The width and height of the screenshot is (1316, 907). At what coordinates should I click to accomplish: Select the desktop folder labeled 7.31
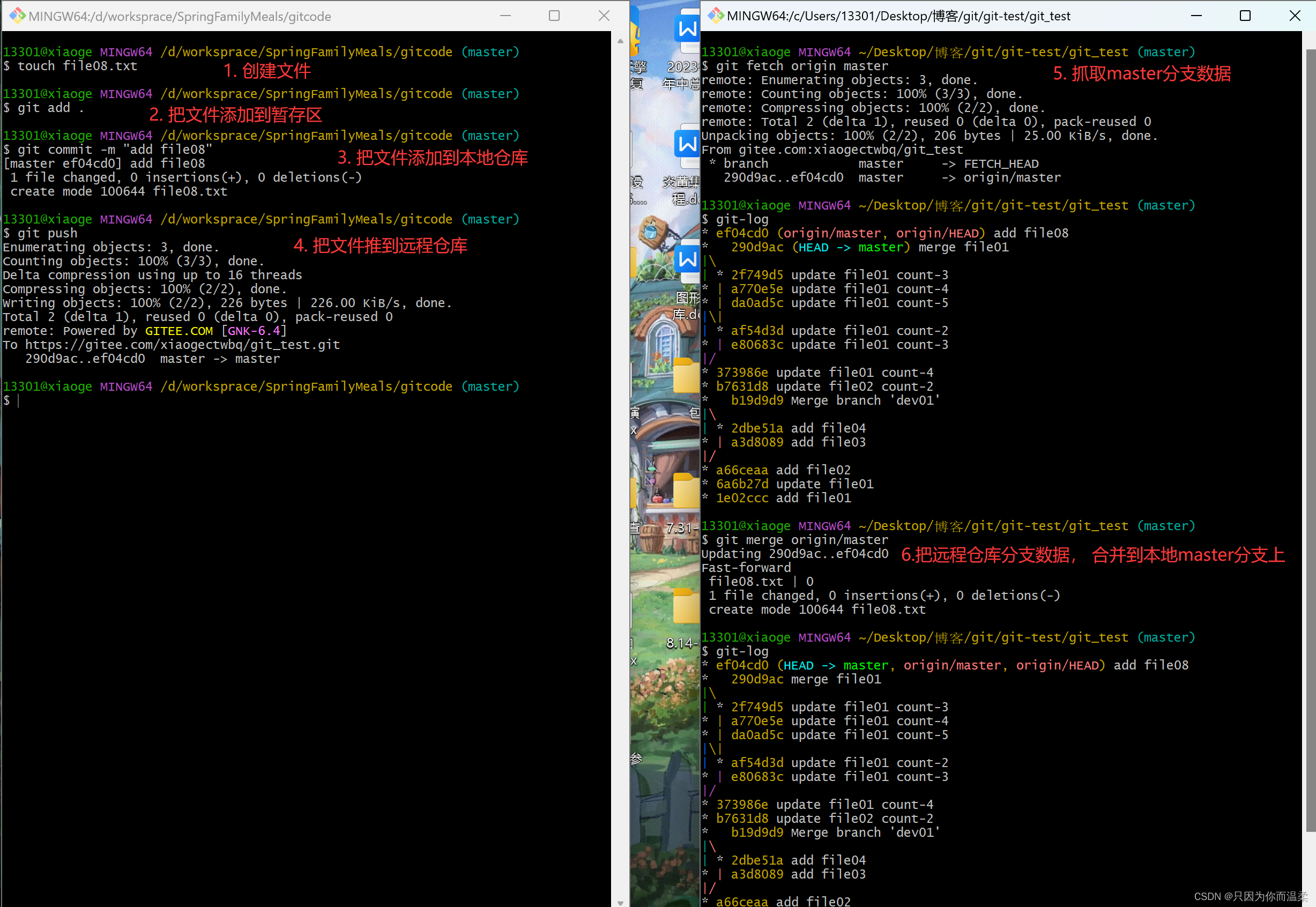pyautogui.click(x=687, y=492)
